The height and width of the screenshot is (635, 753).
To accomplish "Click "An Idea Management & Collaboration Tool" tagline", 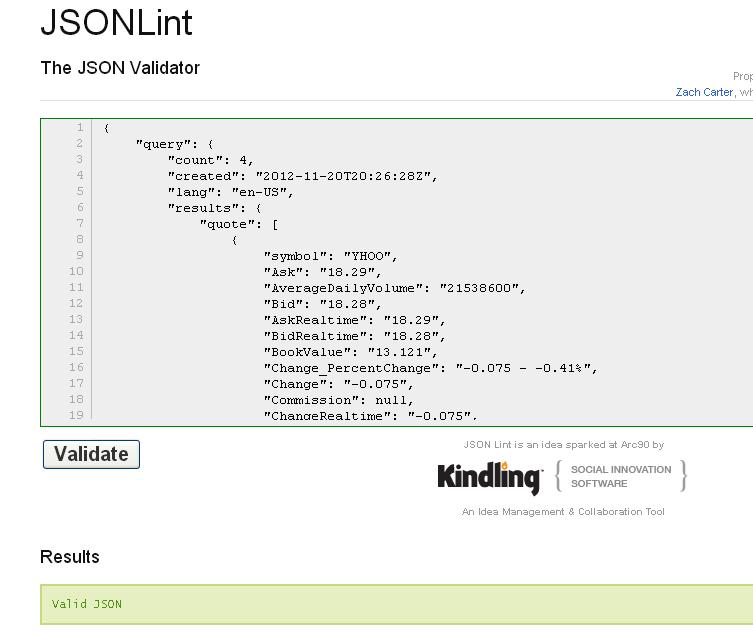I will click(x=563, y=512).
